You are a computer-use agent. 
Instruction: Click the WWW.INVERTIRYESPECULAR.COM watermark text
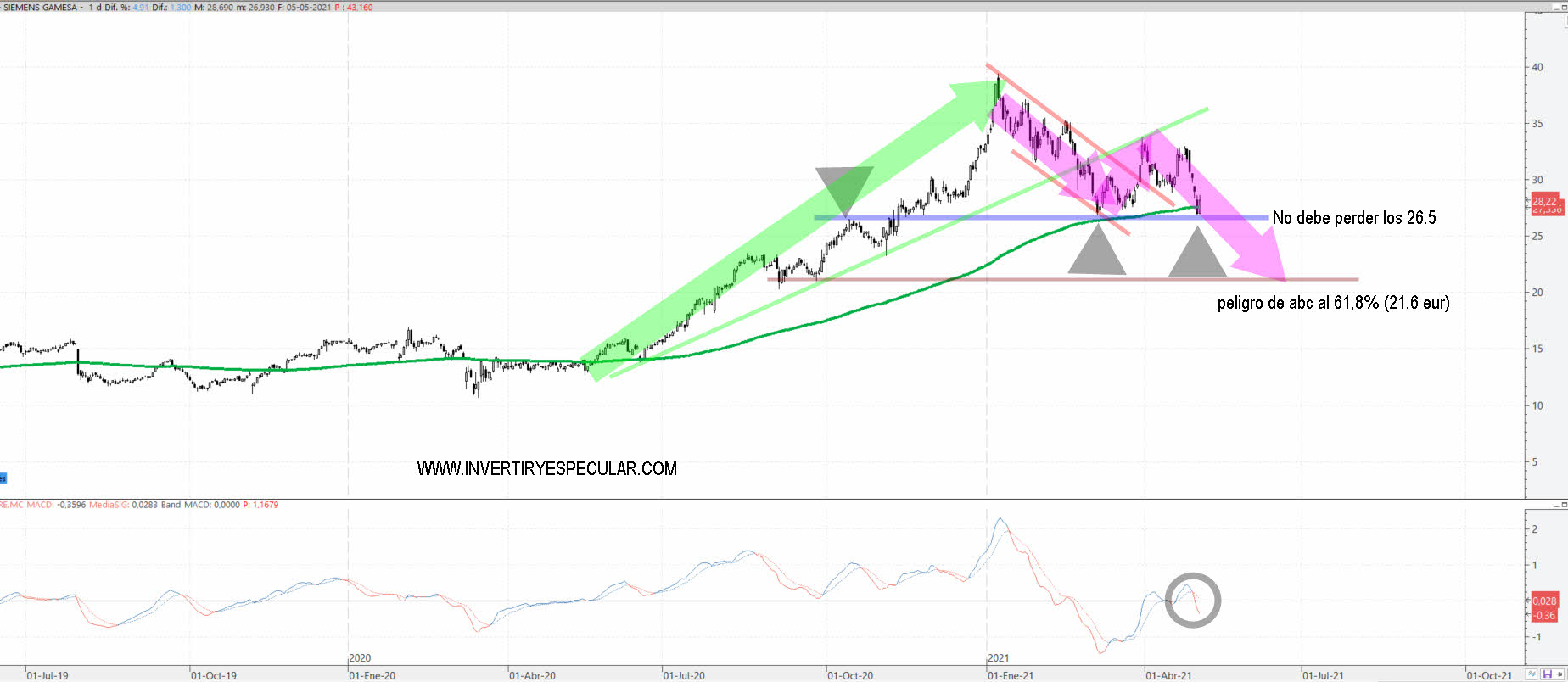(x=546, y=469)
